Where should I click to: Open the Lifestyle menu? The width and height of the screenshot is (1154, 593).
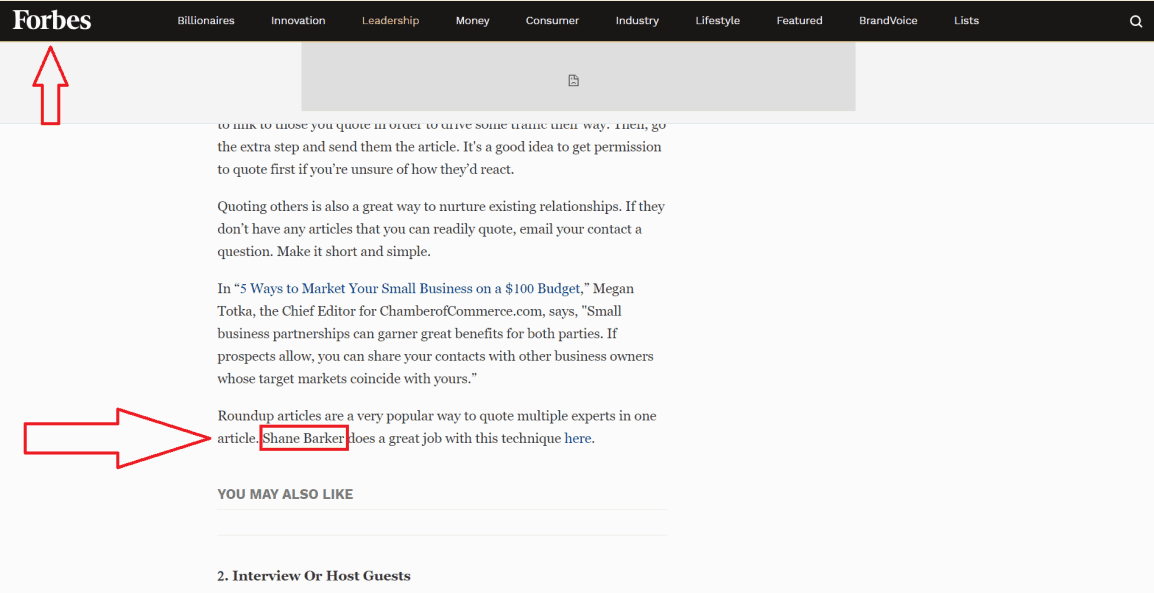(718, 21)
